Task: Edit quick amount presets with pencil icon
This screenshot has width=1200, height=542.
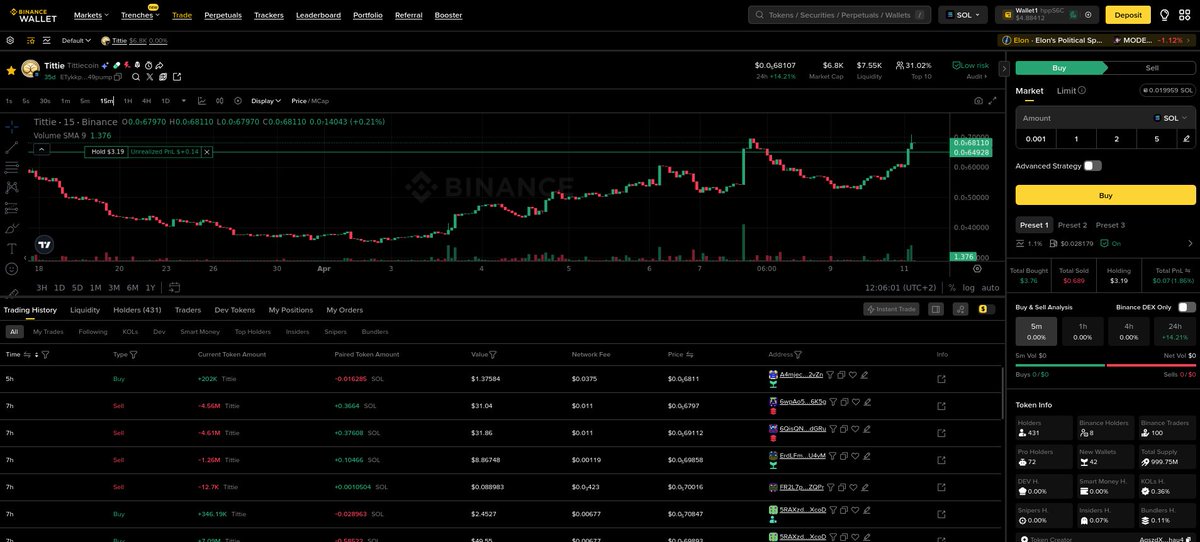Action: 1186,139
